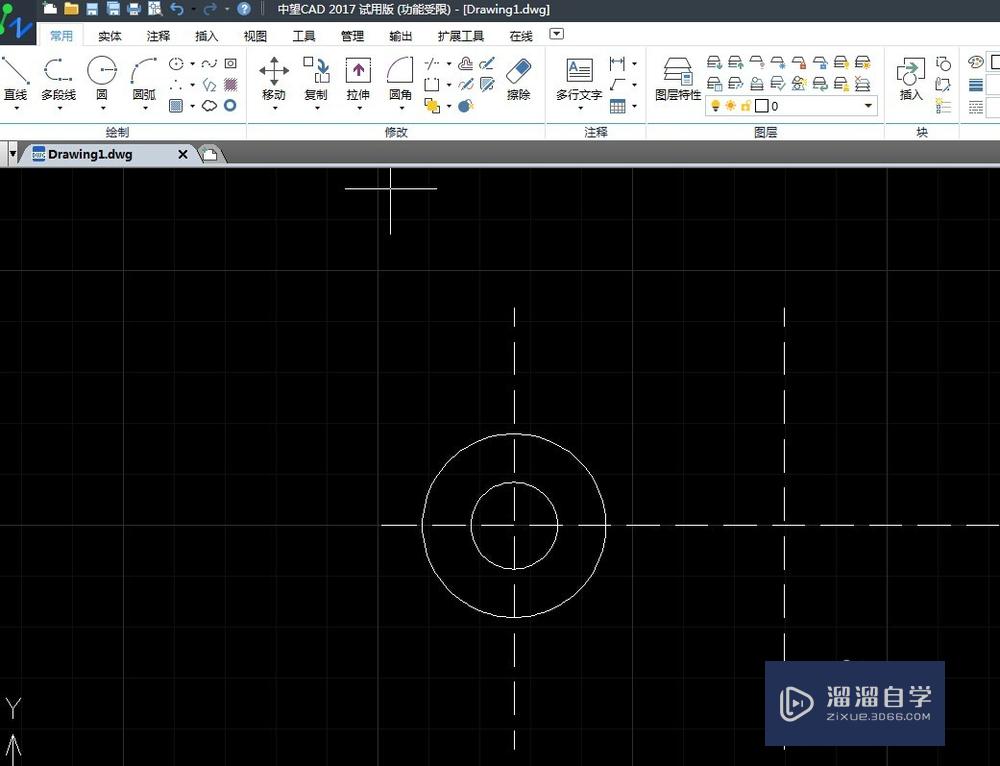Click the Insert block (插入) icon

point(911,78)
